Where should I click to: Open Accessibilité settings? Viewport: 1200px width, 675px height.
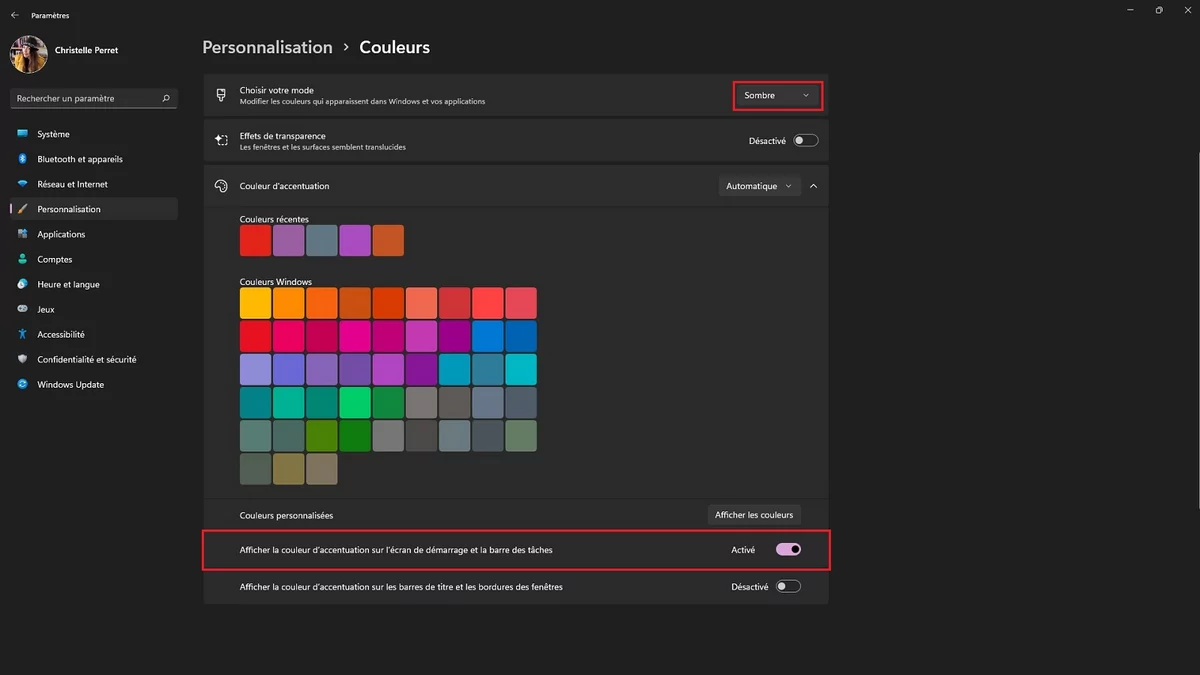(x=94, y=334)
